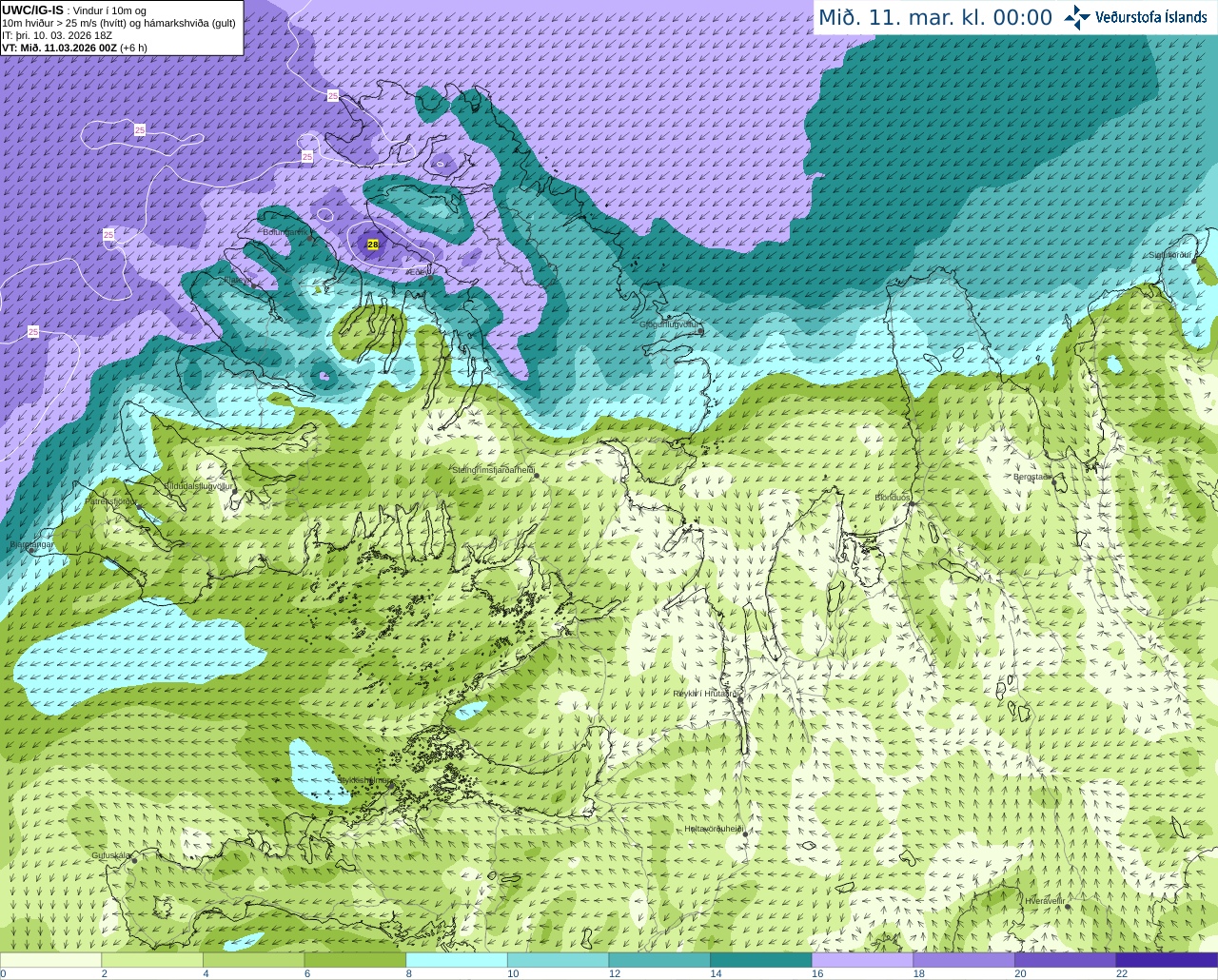Select the 2–4 m/s legend swatch
This screenshot has width=1218, height=980.
152,960
